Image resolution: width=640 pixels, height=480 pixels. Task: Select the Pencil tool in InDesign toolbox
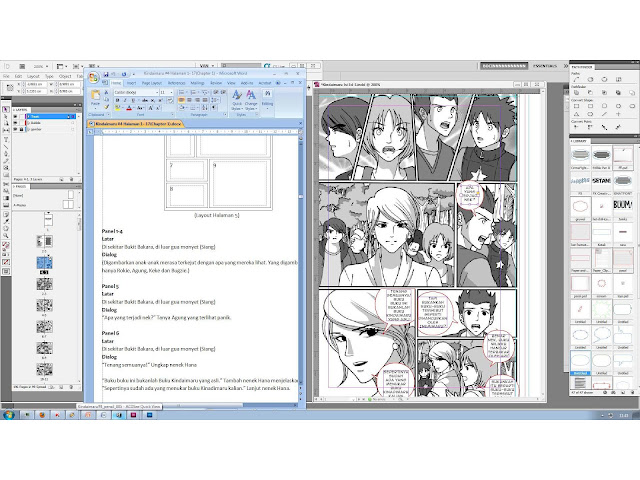pyautogui.click(x=6, y=161)
